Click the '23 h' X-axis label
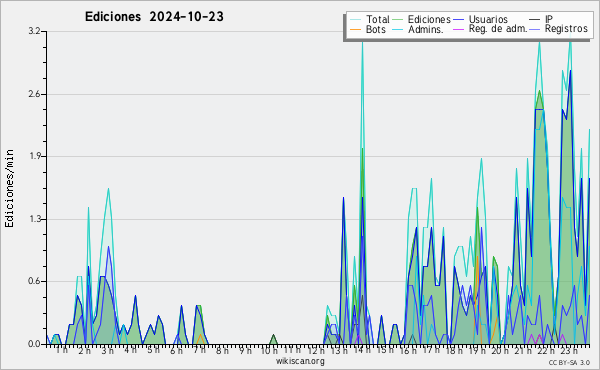 [569, 350]
